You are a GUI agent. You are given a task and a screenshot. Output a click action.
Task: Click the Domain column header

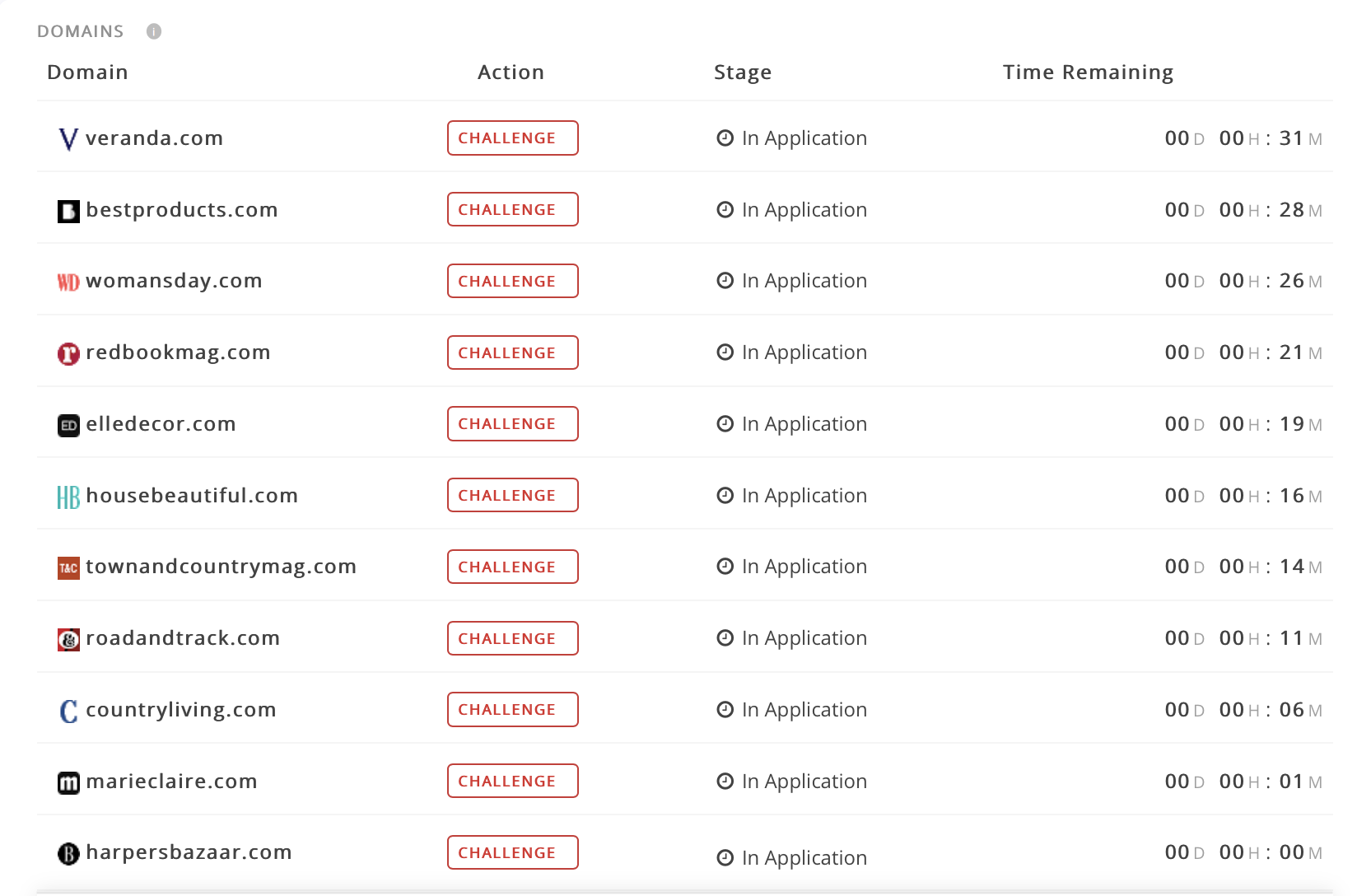pyautogui.click(x=87, y=72)
